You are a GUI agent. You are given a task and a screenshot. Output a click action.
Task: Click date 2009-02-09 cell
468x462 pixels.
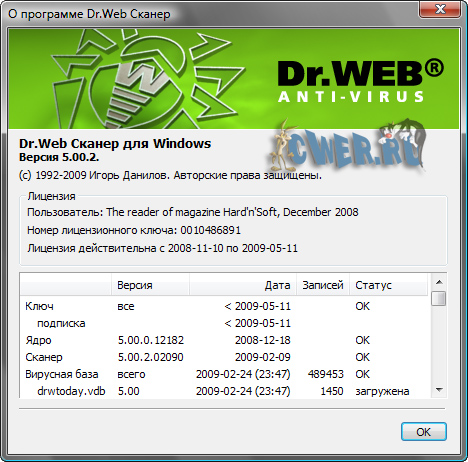coord(263,357)
